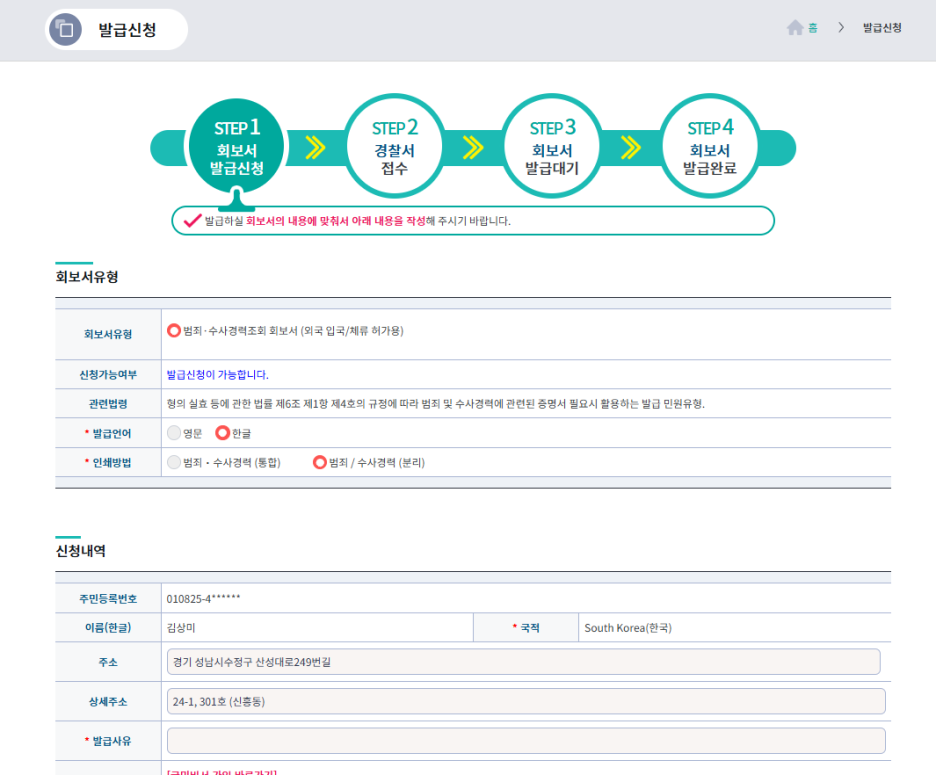Click the 발급신청 page title icon
The image size is (936, 775).
(x=65, y=29)
